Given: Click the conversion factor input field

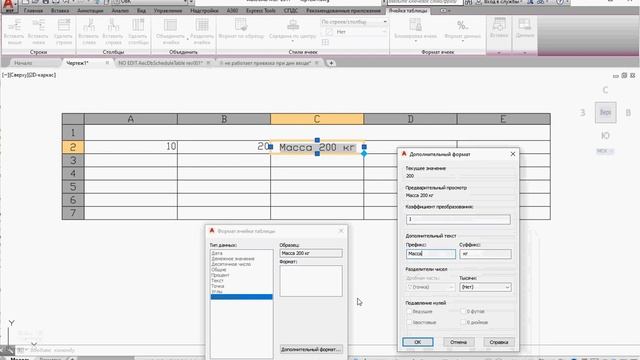Looking at the screenshot, I should click(x=458, y=219).
